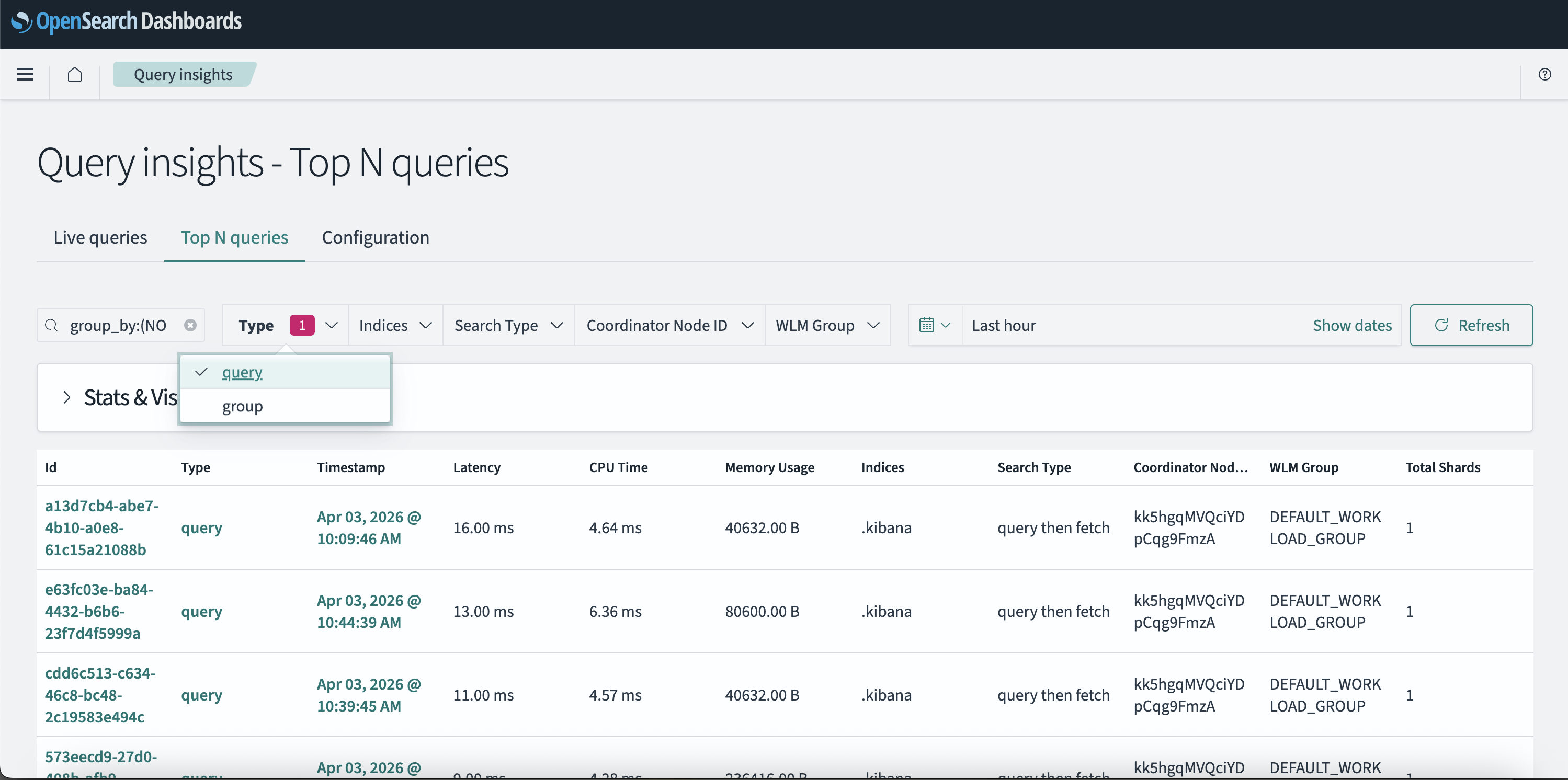The image size is (1568, 780).
Task: Uncheck the query option in Type list
Action: click(285, 372)
